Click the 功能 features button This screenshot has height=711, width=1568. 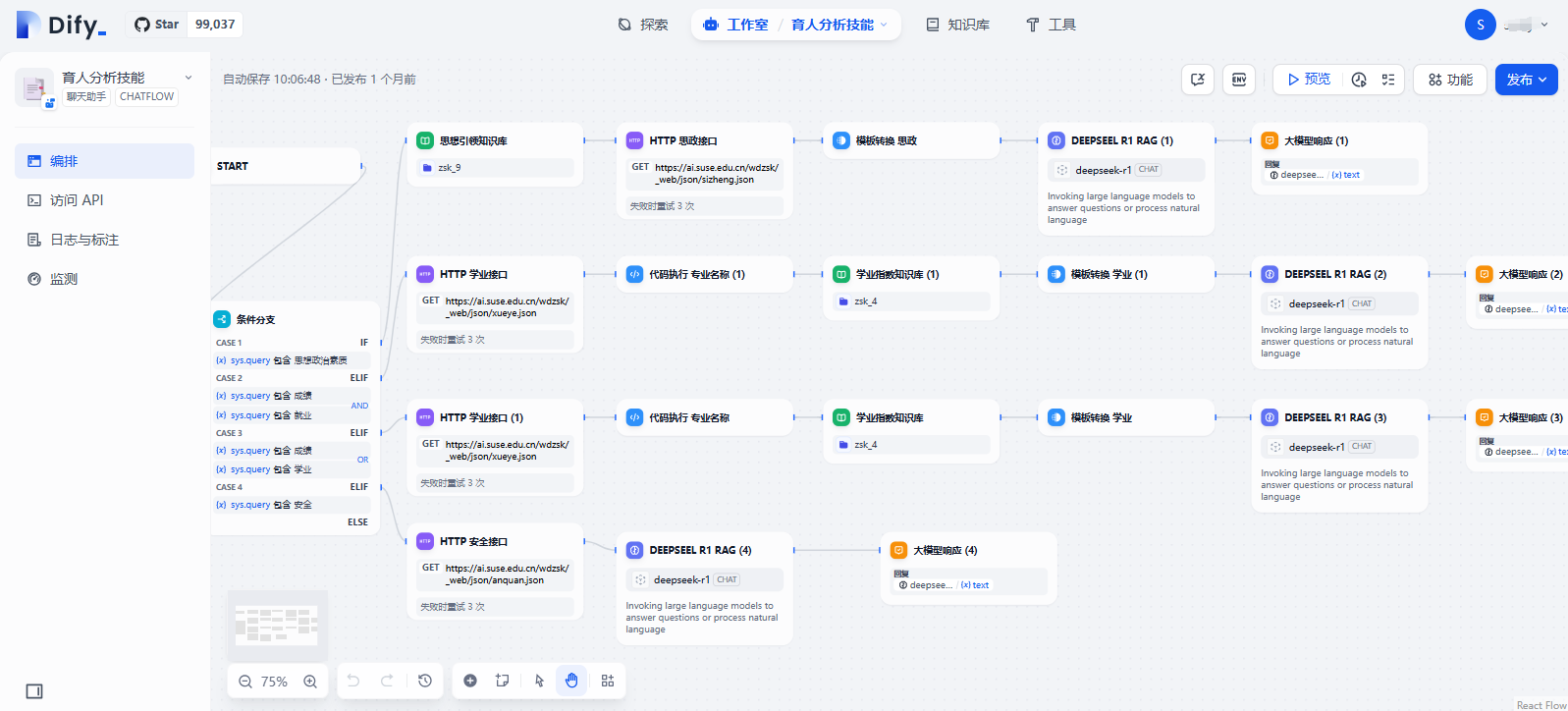(x=1450, y=80)
